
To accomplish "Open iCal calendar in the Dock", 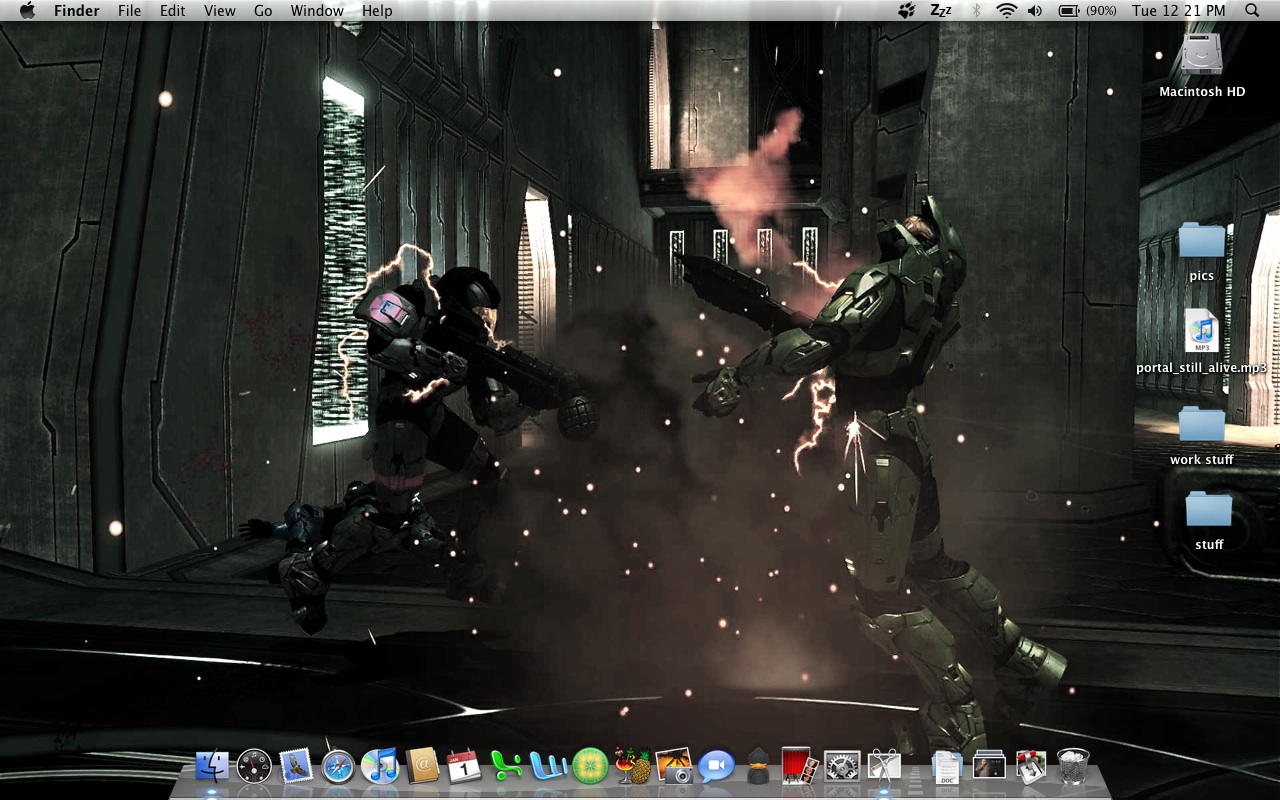I will [464, 767].
